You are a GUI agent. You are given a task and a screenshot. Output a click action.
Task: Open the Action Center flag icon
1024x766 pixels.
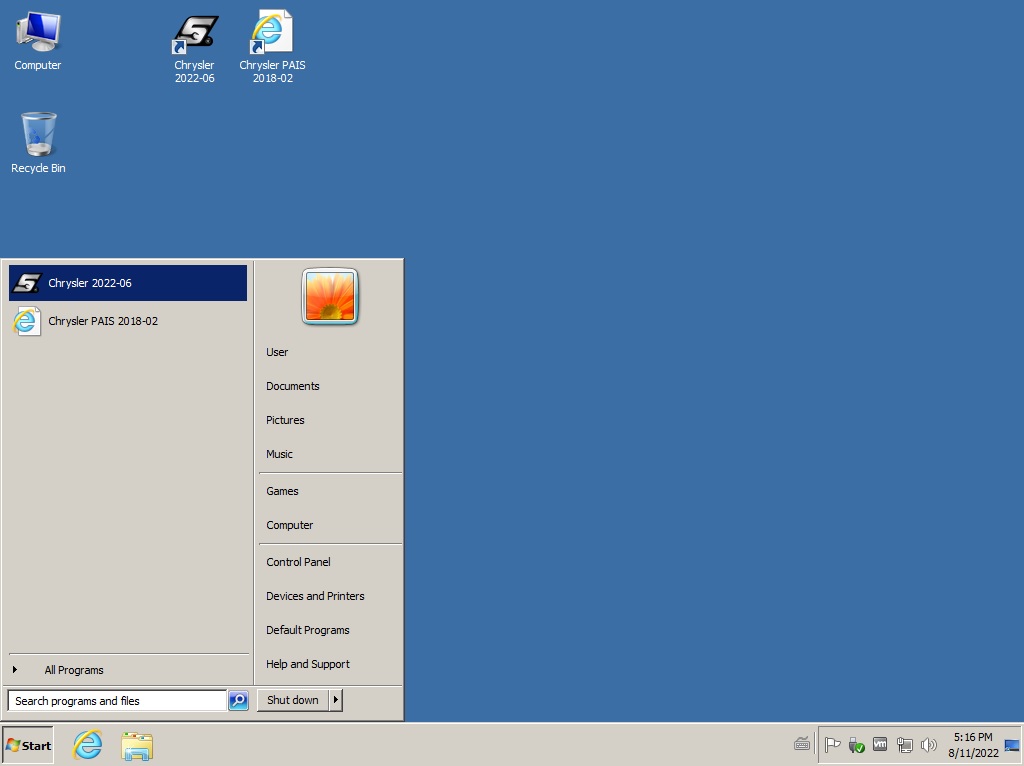click(832, 744)
